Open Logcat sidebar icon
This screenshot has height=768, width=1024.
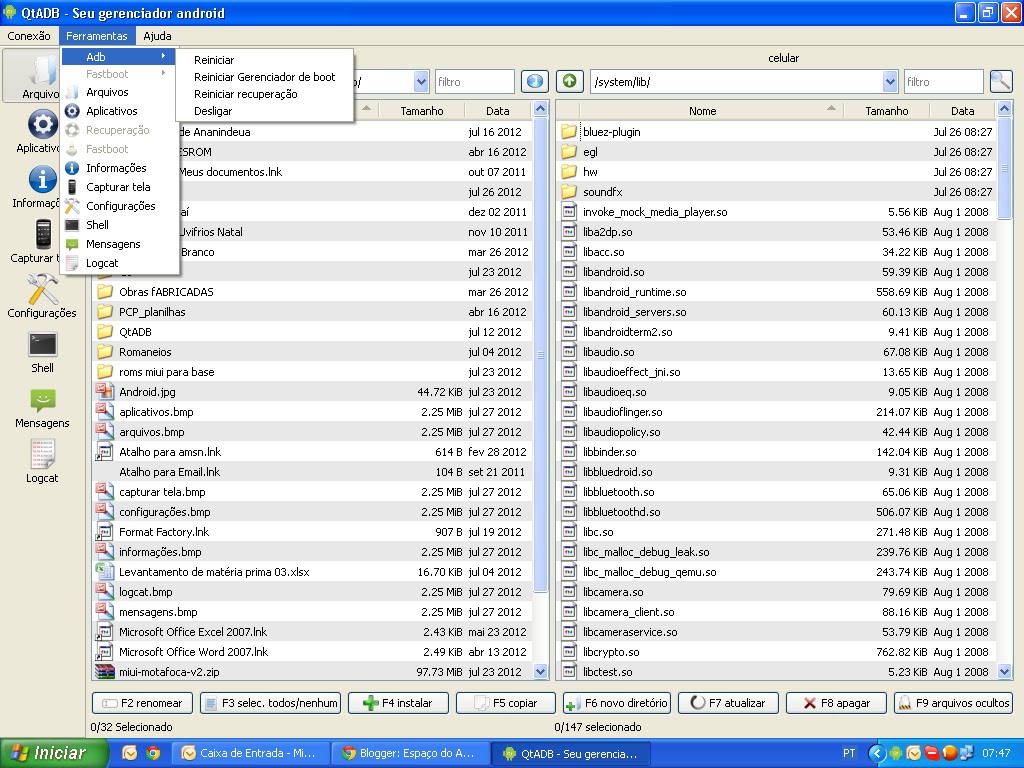pos(42,454)
